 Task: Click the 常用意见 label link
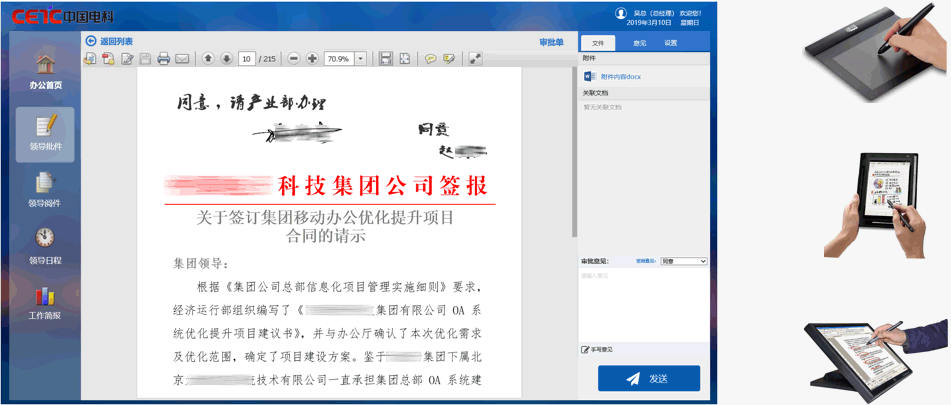click(646, 261)
